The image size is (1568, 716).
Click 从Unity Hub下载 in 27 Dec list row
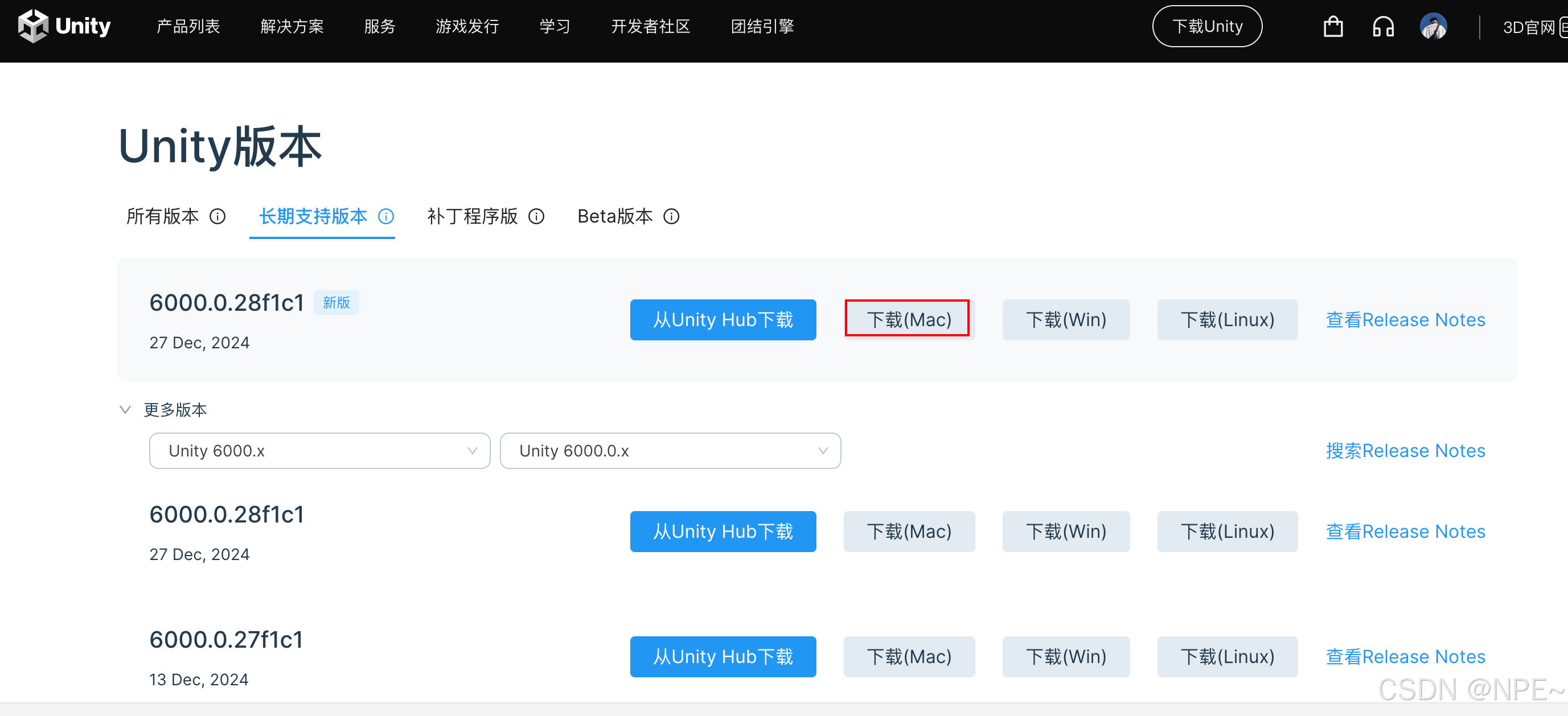pos(723,532)
